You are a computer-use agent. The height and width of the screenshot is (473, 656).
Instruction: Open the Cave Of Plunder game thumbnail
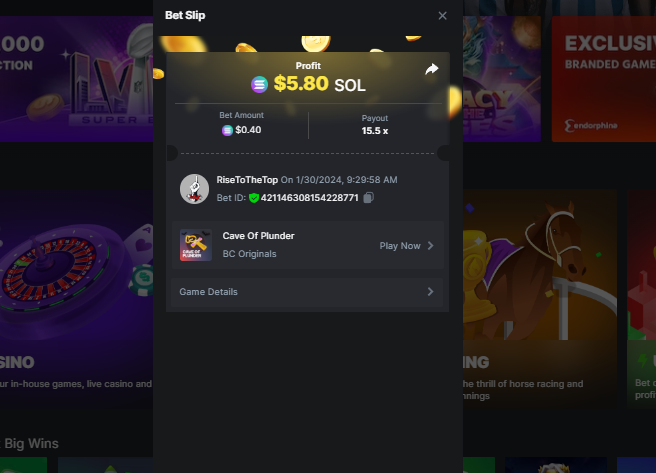196,245
